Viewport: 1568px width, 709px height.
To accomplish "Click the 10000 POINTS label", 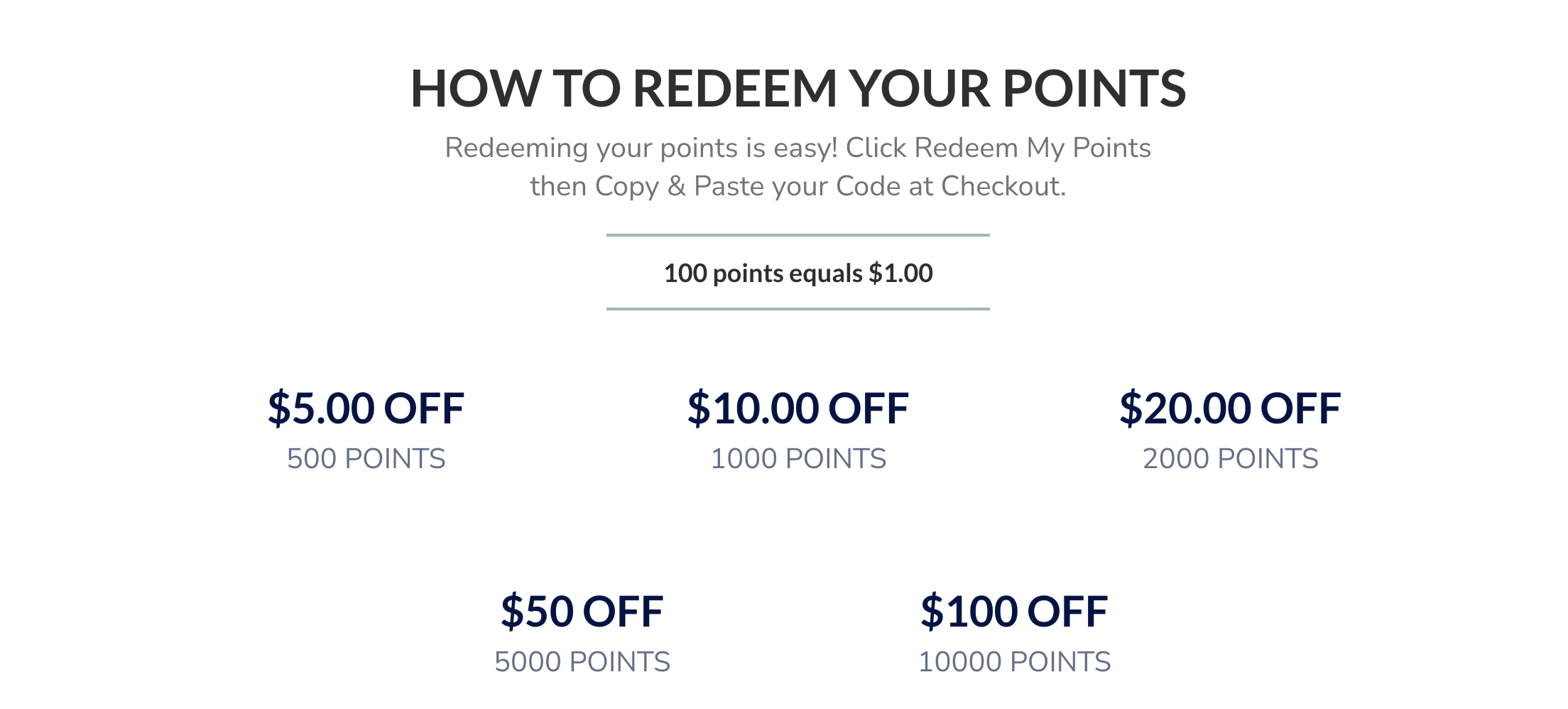I will point(1014,662).
